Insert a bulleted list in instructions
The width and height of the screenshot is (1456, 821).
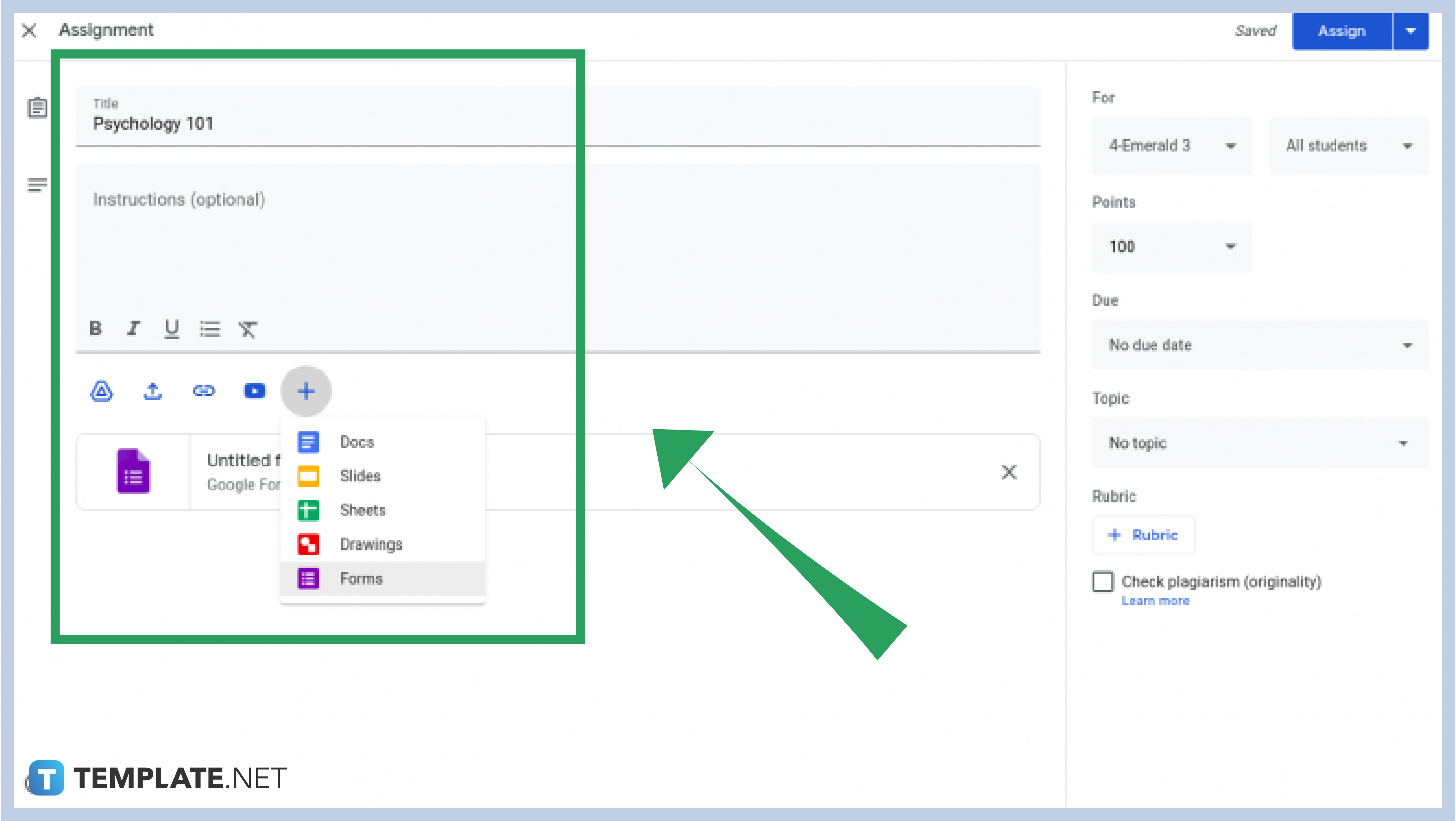coord(210,329)
